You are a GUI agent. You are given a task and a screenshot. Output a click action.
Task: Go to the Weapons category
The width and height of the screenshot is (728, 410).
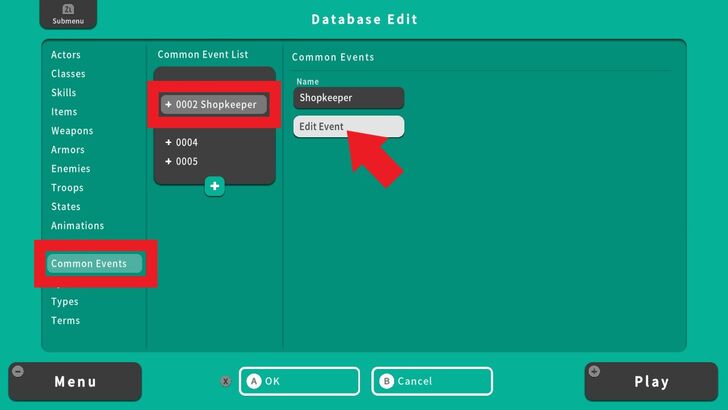pos(72,131)
